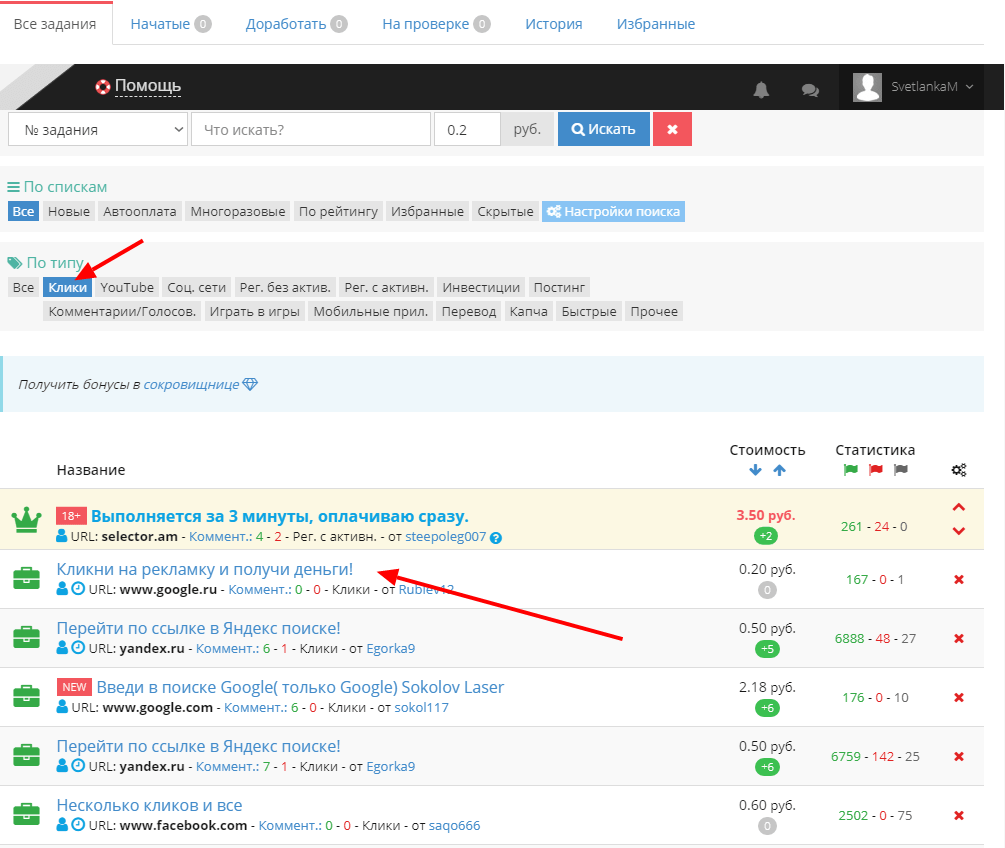Open list settings gears icon
The height and width of the screenshot is (848, 1005).
(959, 470)
